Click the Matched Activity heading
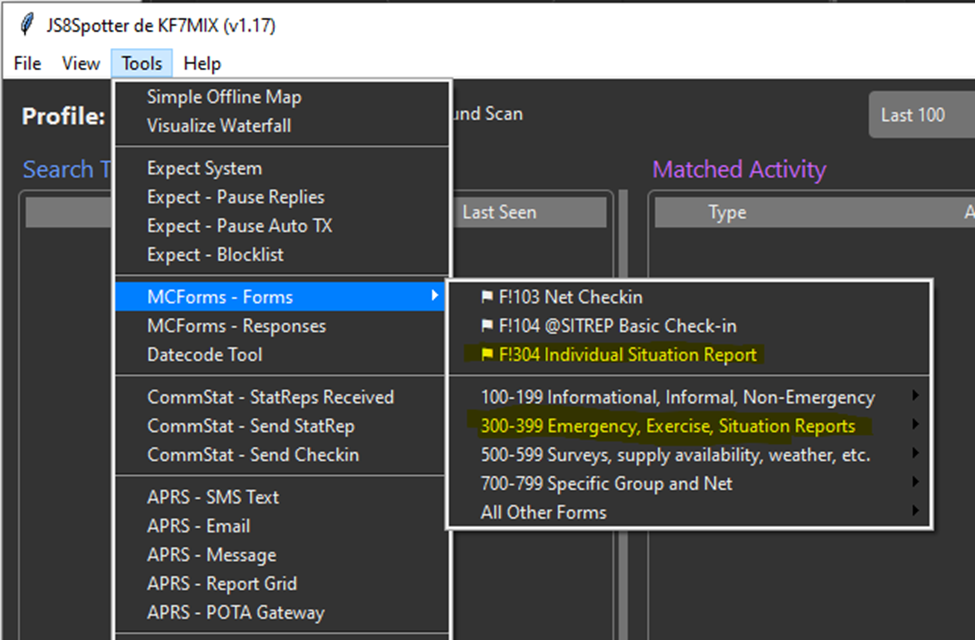This screenshot has height=640, width=975. coord(739,169)
